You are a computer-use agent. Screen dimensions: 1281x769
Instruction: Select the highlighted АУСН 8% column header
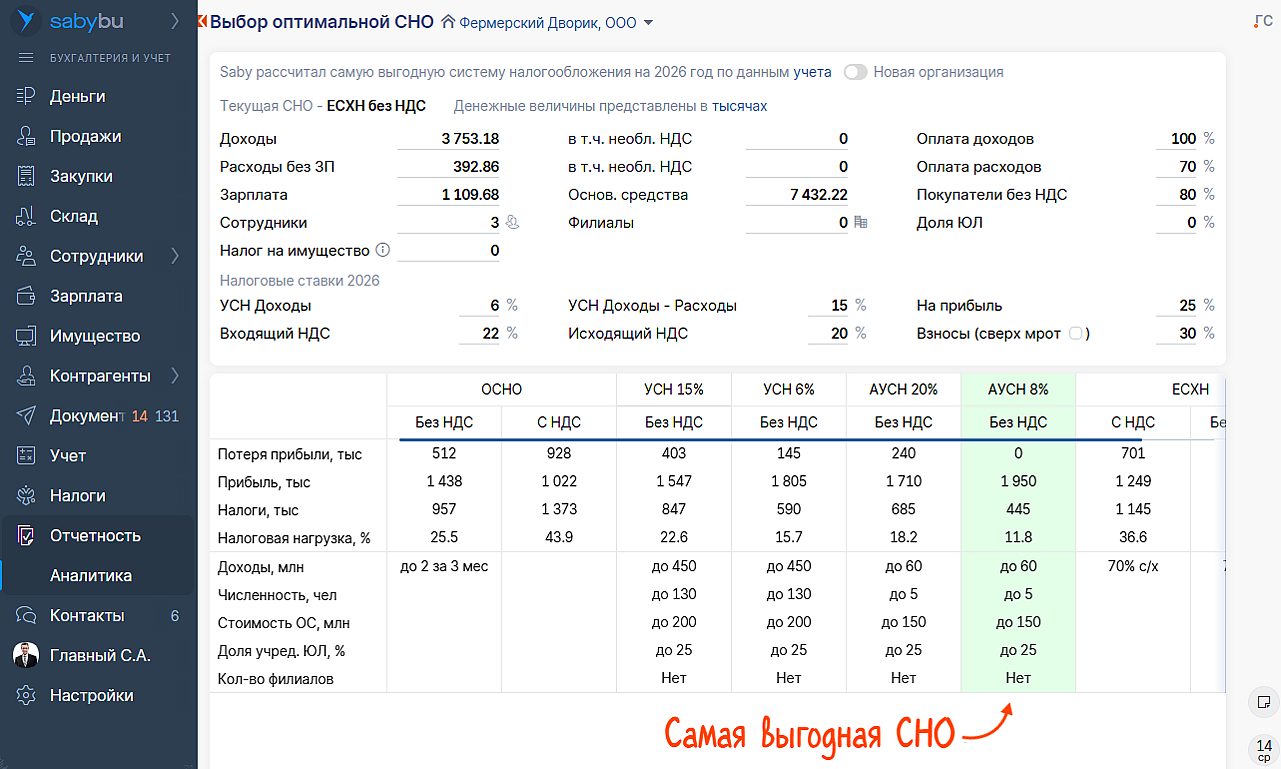click(1018, 389)
